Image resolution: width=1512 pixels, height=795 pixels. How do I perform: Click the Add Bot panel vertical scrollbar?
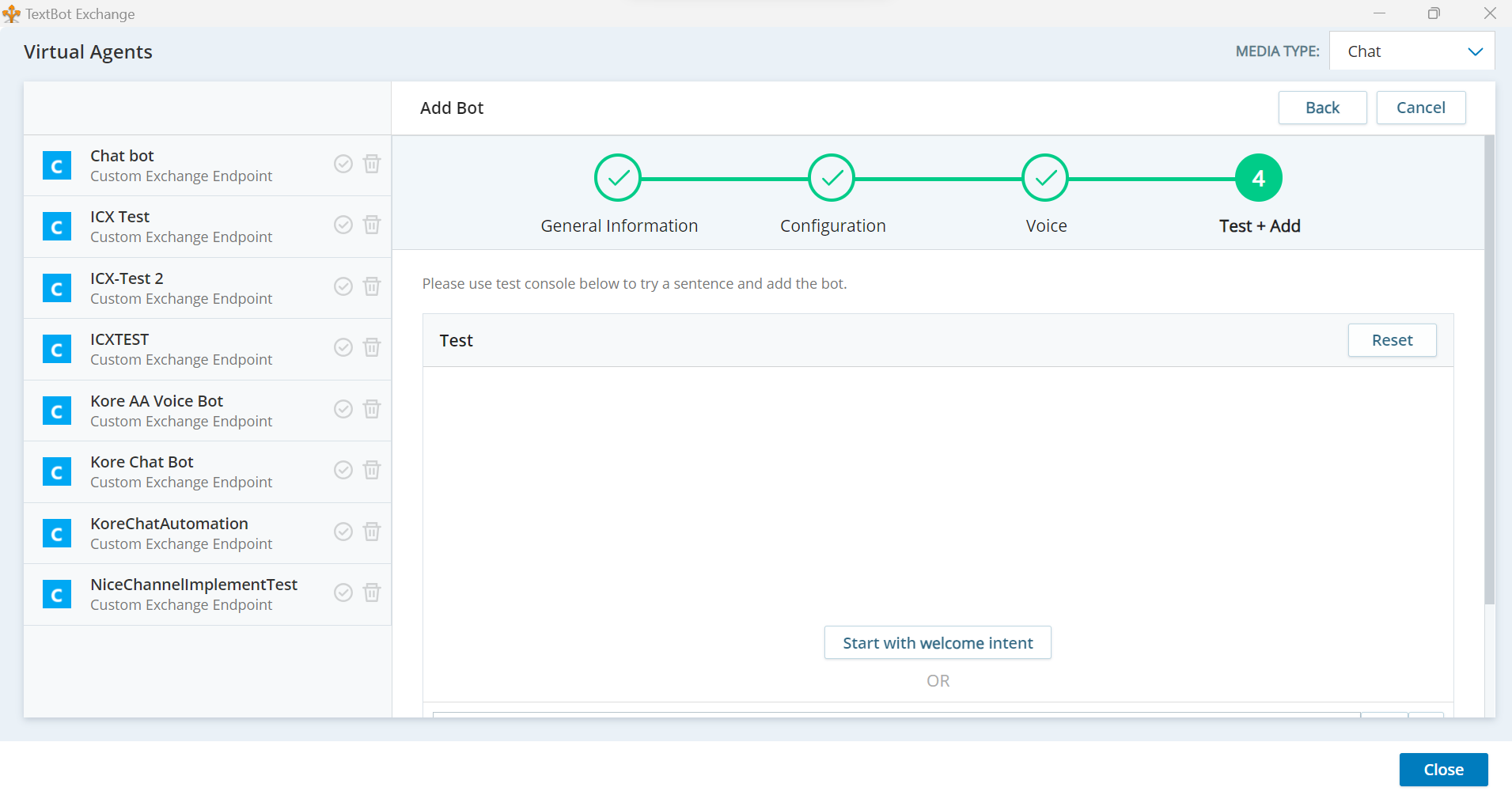[1489, 372]
